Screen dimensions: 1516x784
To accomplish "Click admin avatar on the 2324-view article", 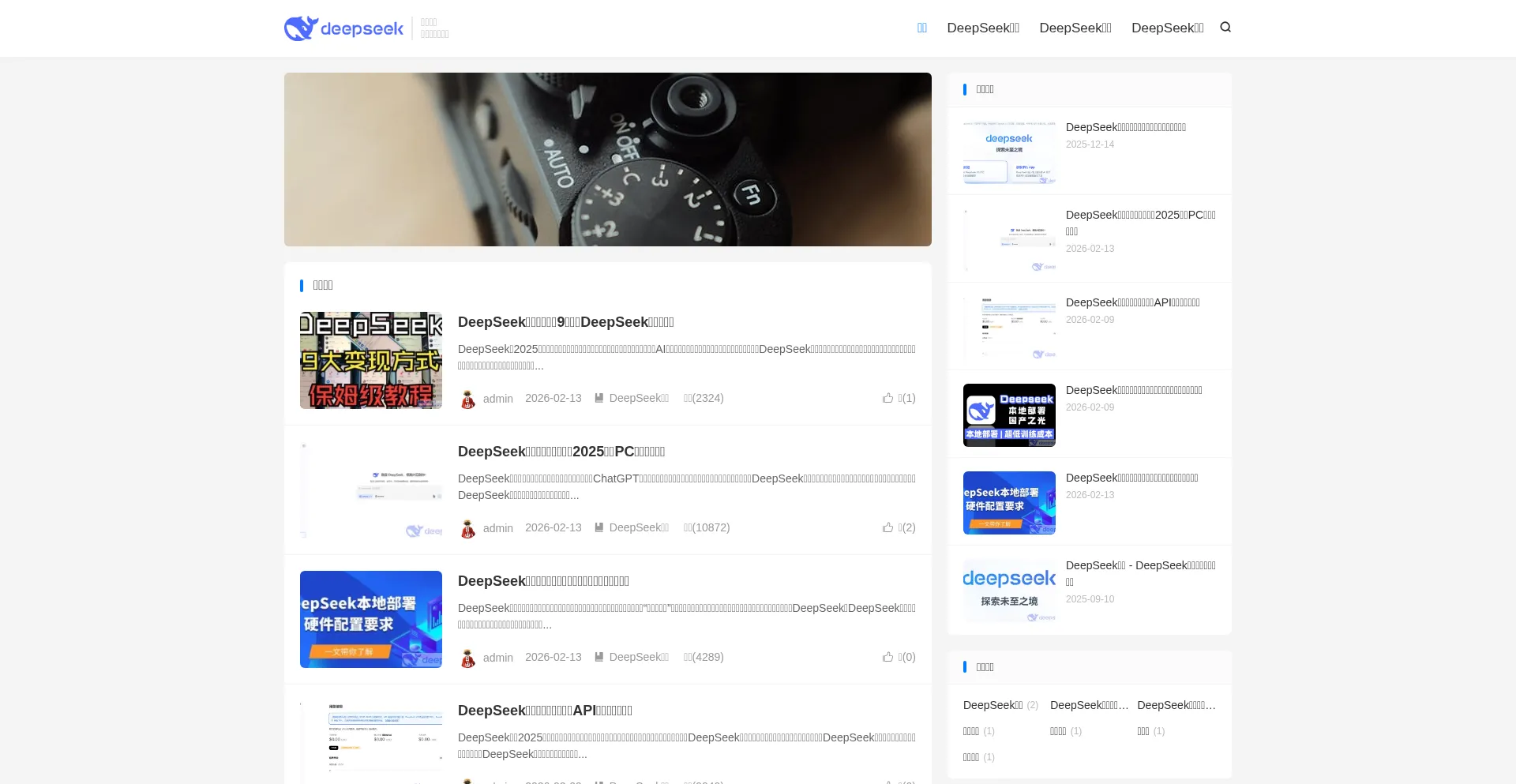I will pos(468,399).
